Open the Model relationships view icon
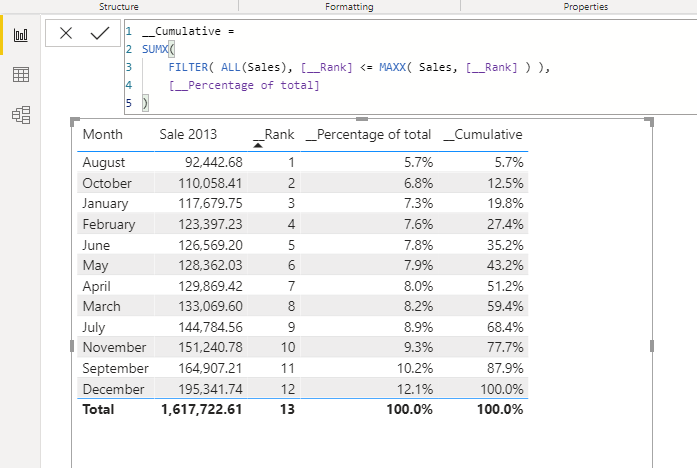Viewport: 697px width, 468px height. pos(21,115)
